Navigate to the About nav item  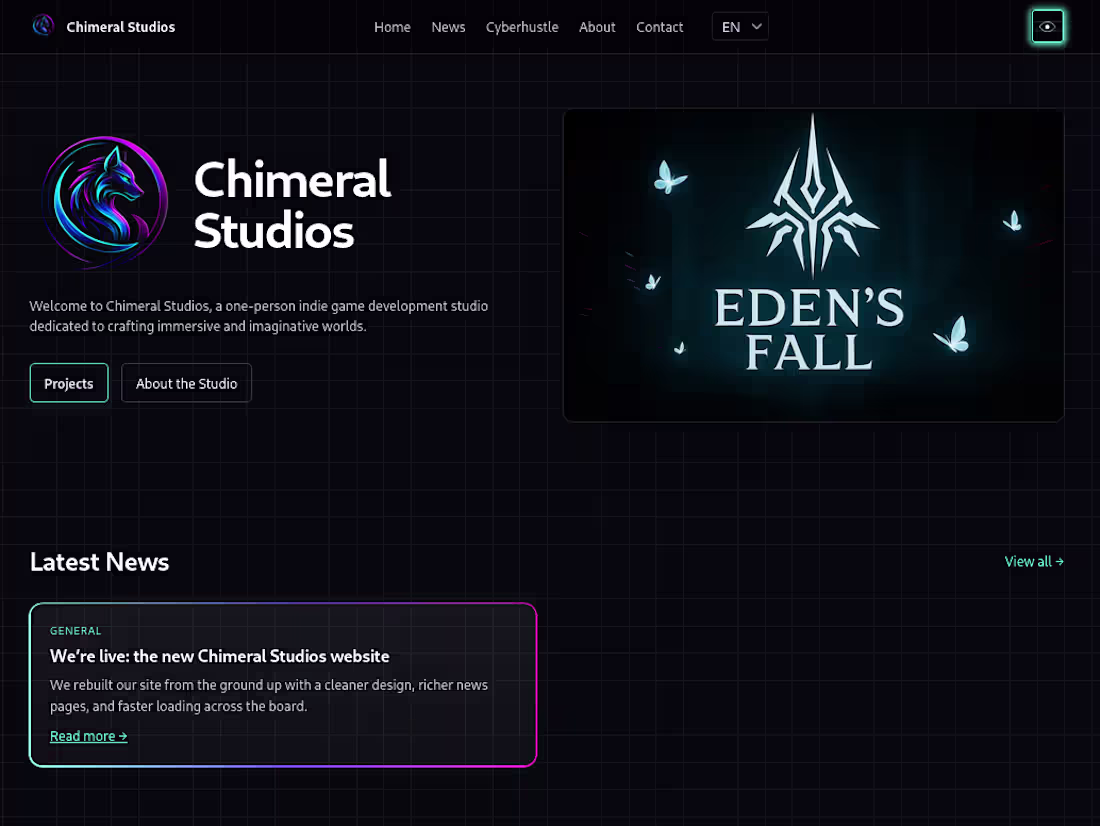597,27
